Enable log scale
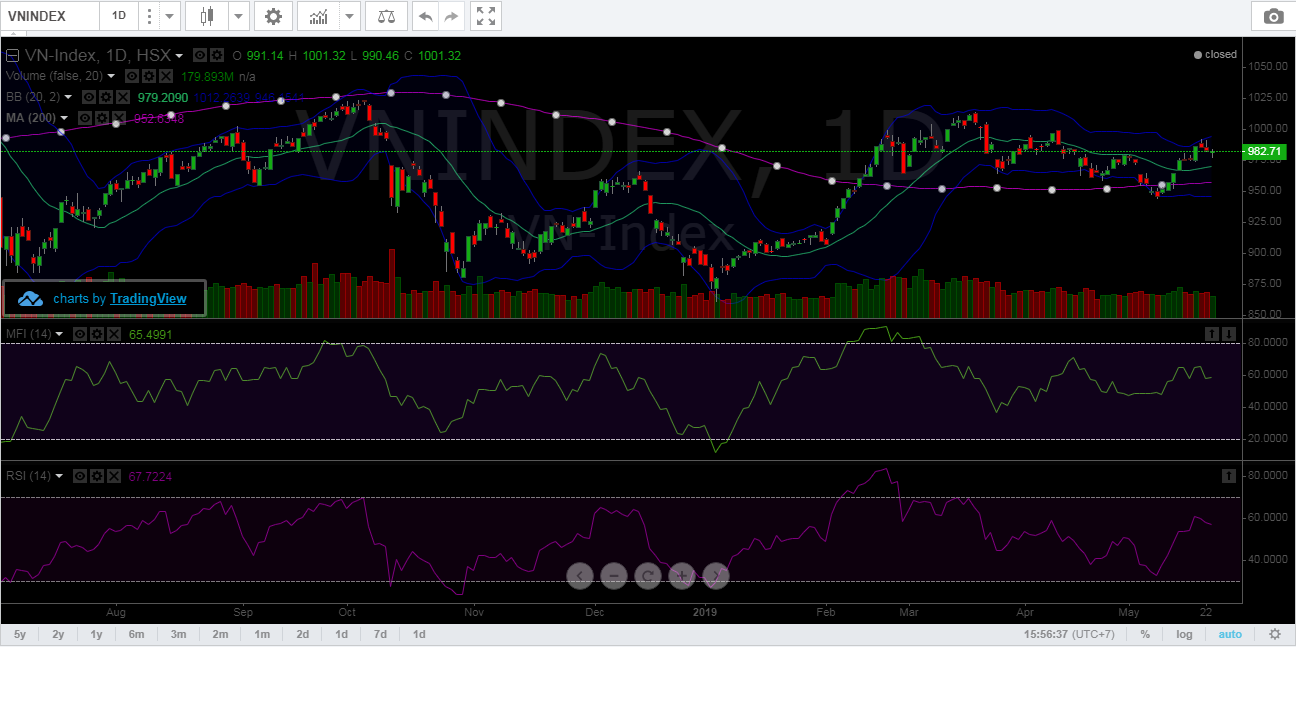Viewport: 1296px width, 722px height. [x=1184, y=634]
